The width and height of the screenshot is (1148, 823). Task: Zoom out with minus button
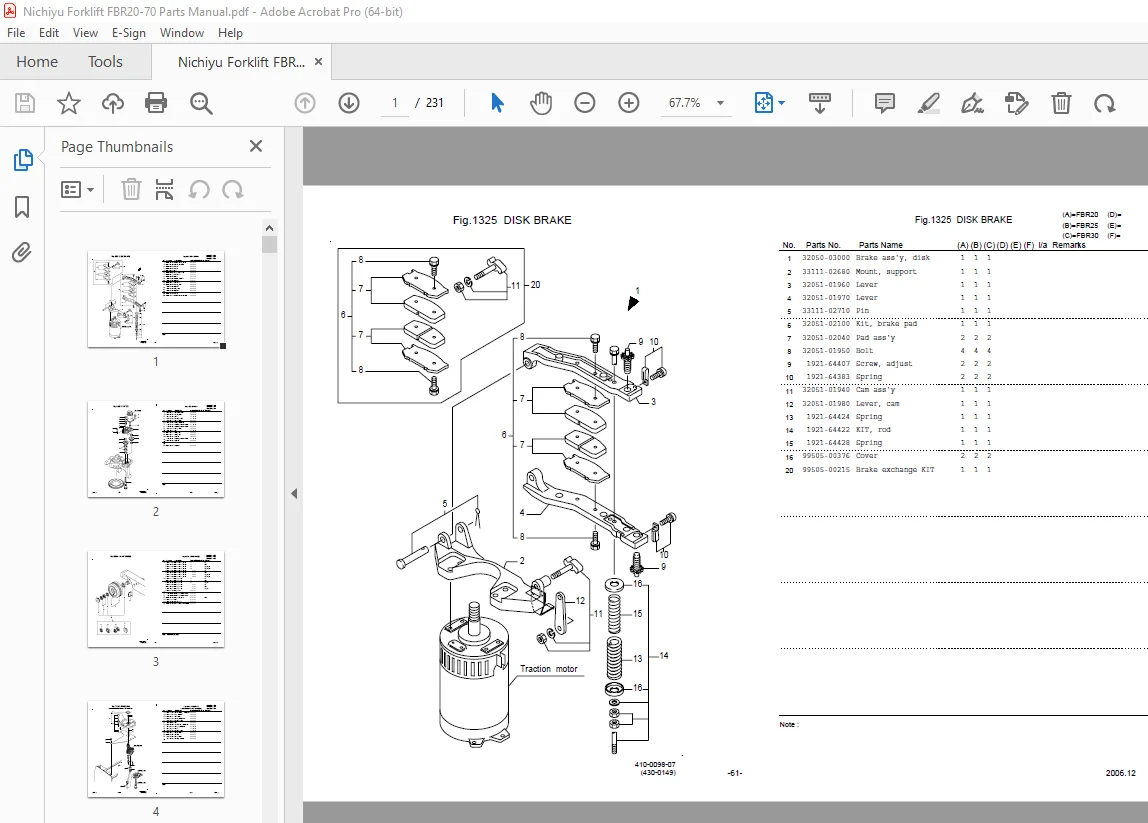tap(584, 103)
